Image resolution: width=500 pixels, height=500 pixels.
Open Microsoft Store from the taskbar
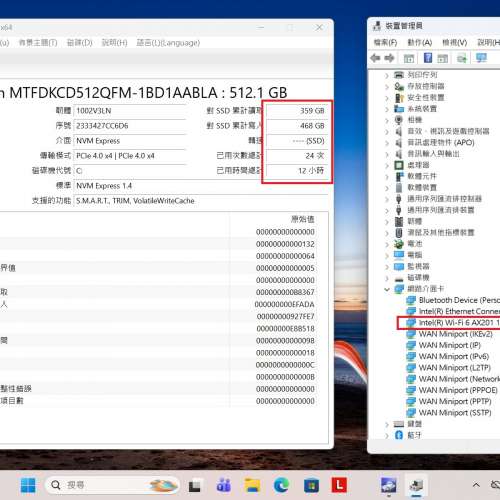[x=311, y=485]
